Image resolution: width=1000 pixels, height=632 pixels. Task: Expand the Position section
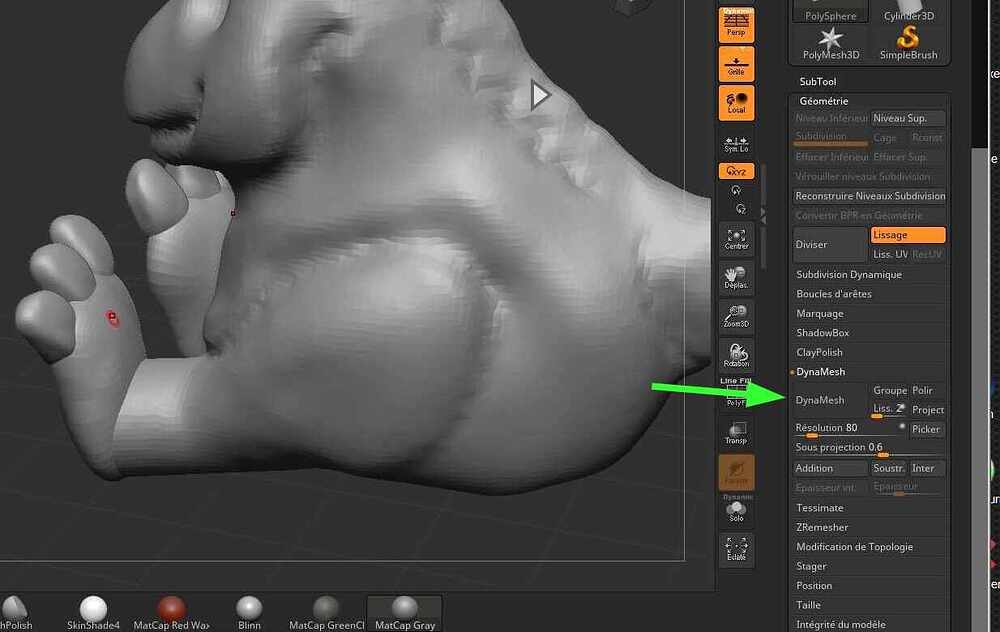click(814, 585)
